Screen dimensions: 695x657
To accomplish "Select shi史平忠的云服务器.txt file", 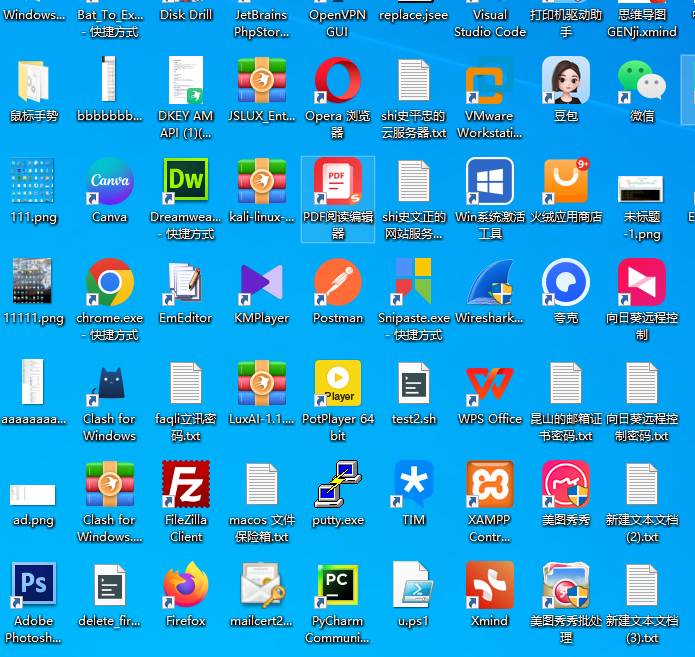I will (414, 80).
